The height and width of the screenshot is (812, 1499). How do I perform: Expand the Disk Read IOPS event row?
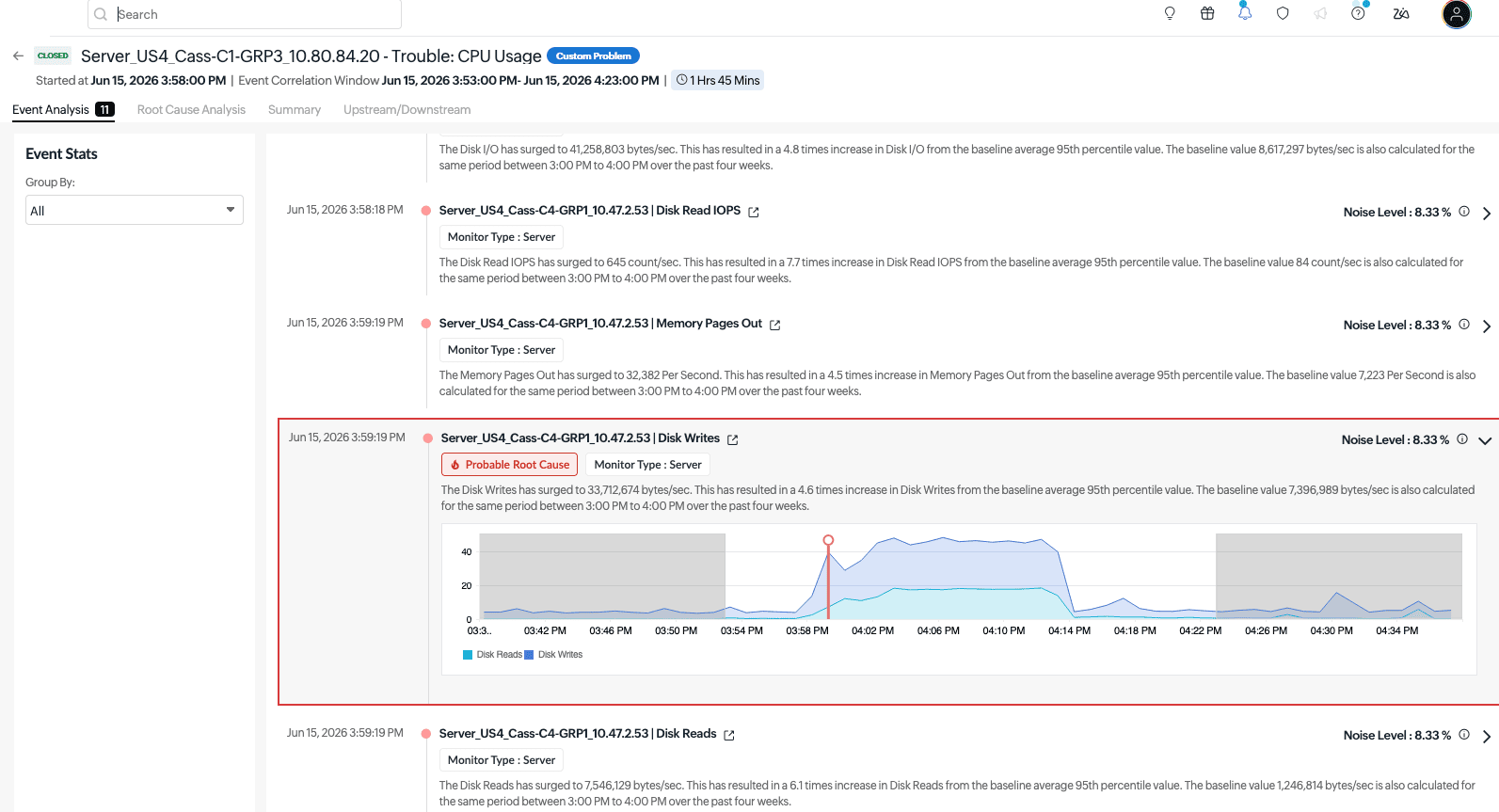click(1487, 214)
